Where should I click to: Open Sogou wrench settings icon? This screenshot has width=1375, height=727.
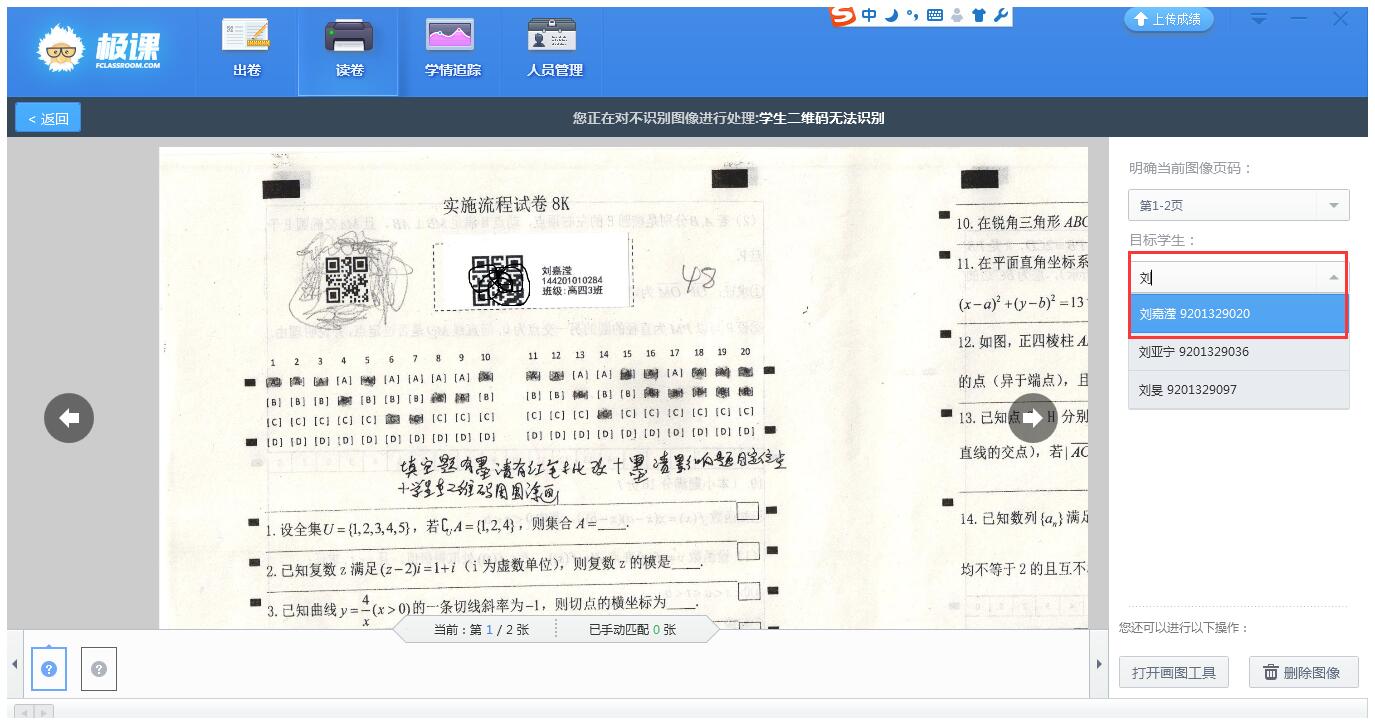1001,15
